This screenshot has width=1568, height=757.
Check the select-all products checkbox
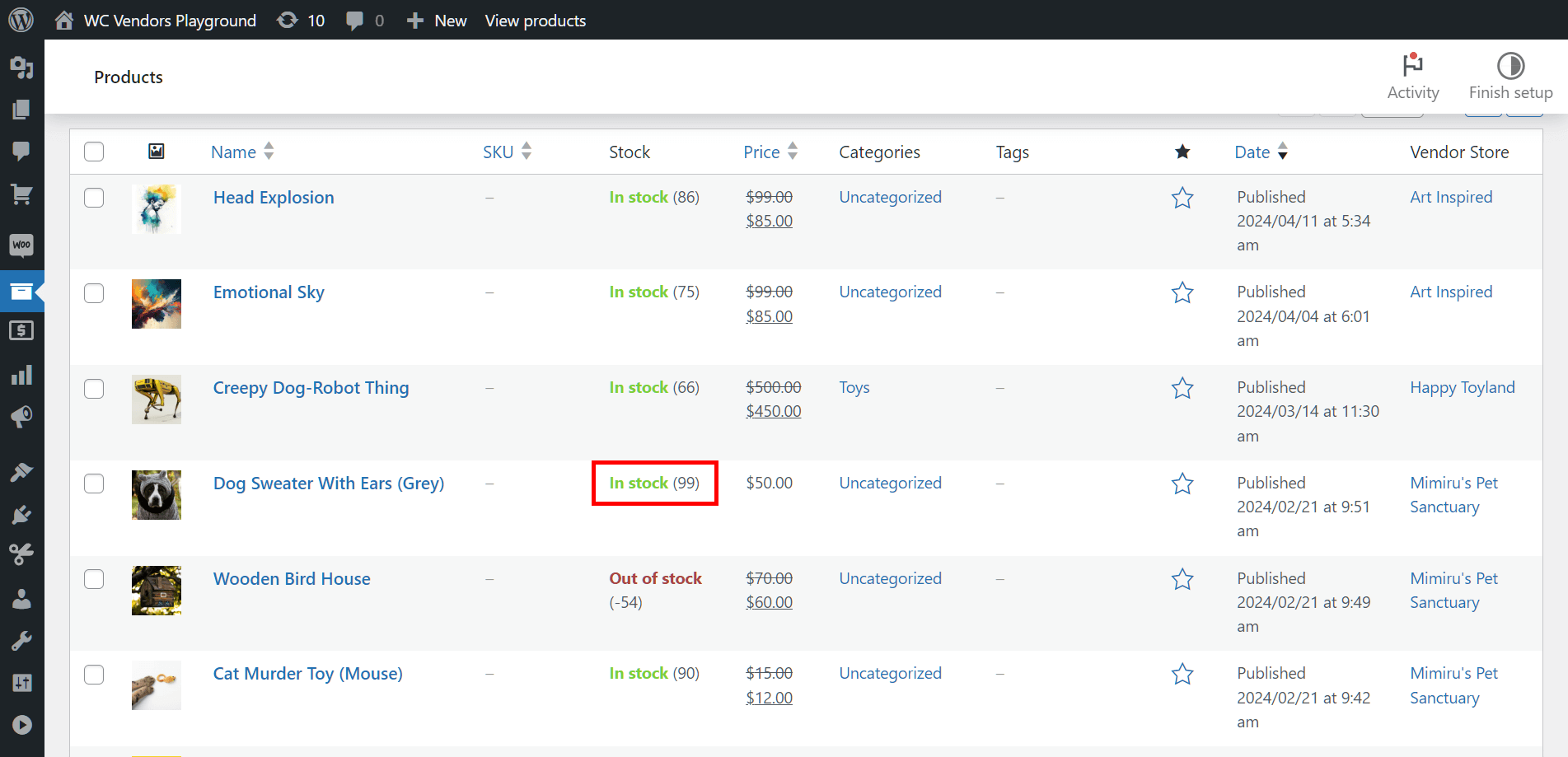(x=94, y=152)
